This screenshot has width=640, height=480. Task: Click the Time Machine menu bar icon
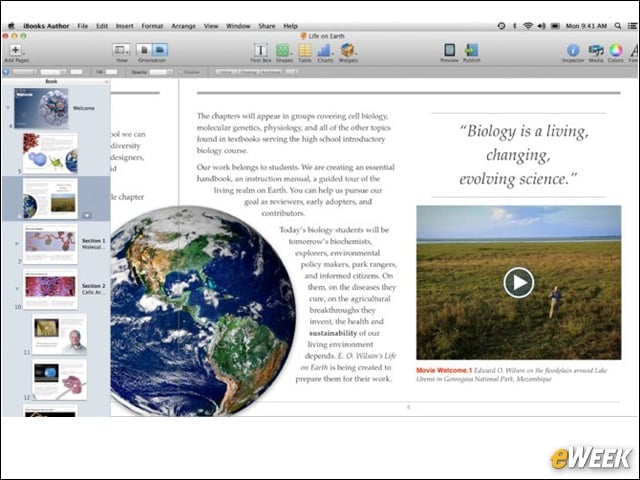501,26
